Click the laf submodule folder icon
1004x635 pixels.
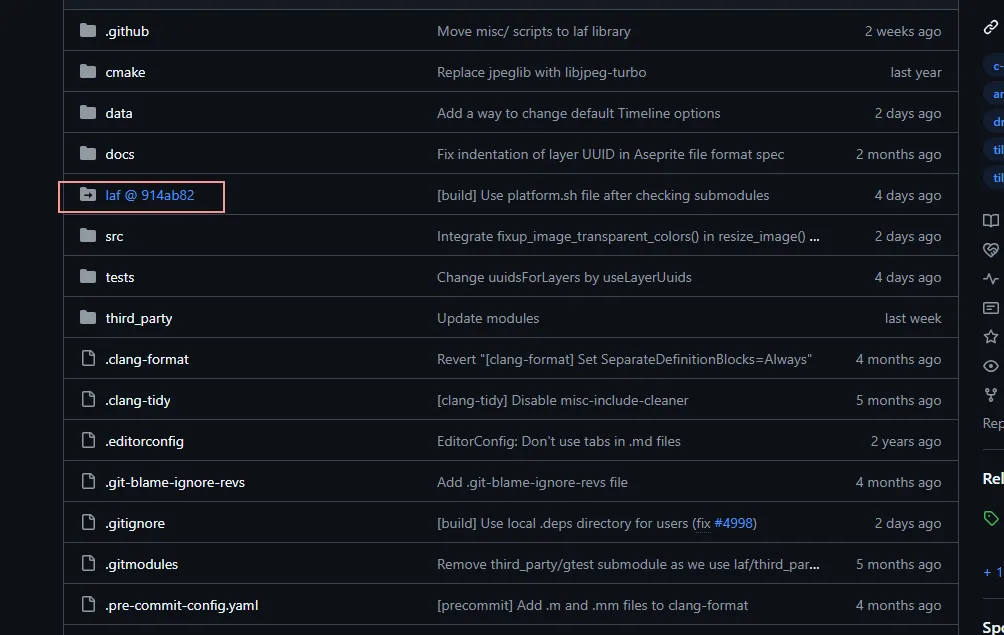point(88,195)
